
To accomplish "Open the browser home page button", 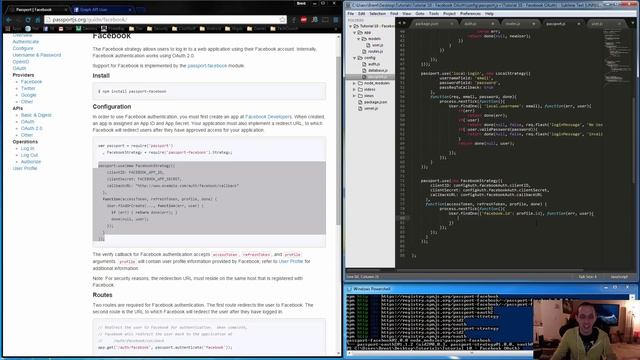I will pos(38,20).
